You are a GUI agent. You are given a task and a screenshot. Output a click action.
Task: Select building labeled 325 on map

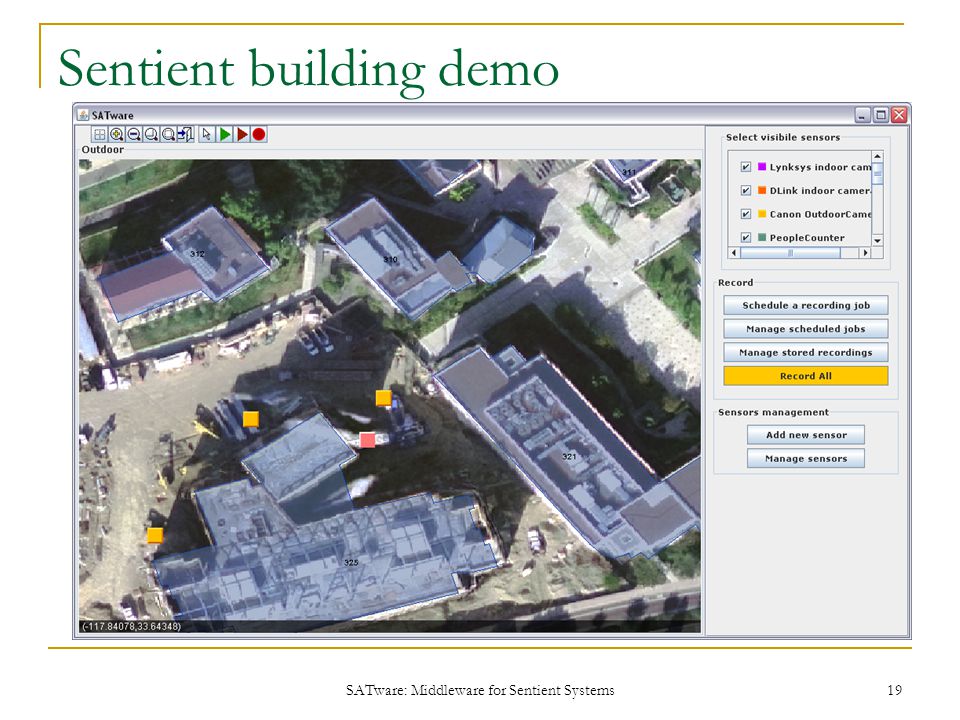click(351, 562)
